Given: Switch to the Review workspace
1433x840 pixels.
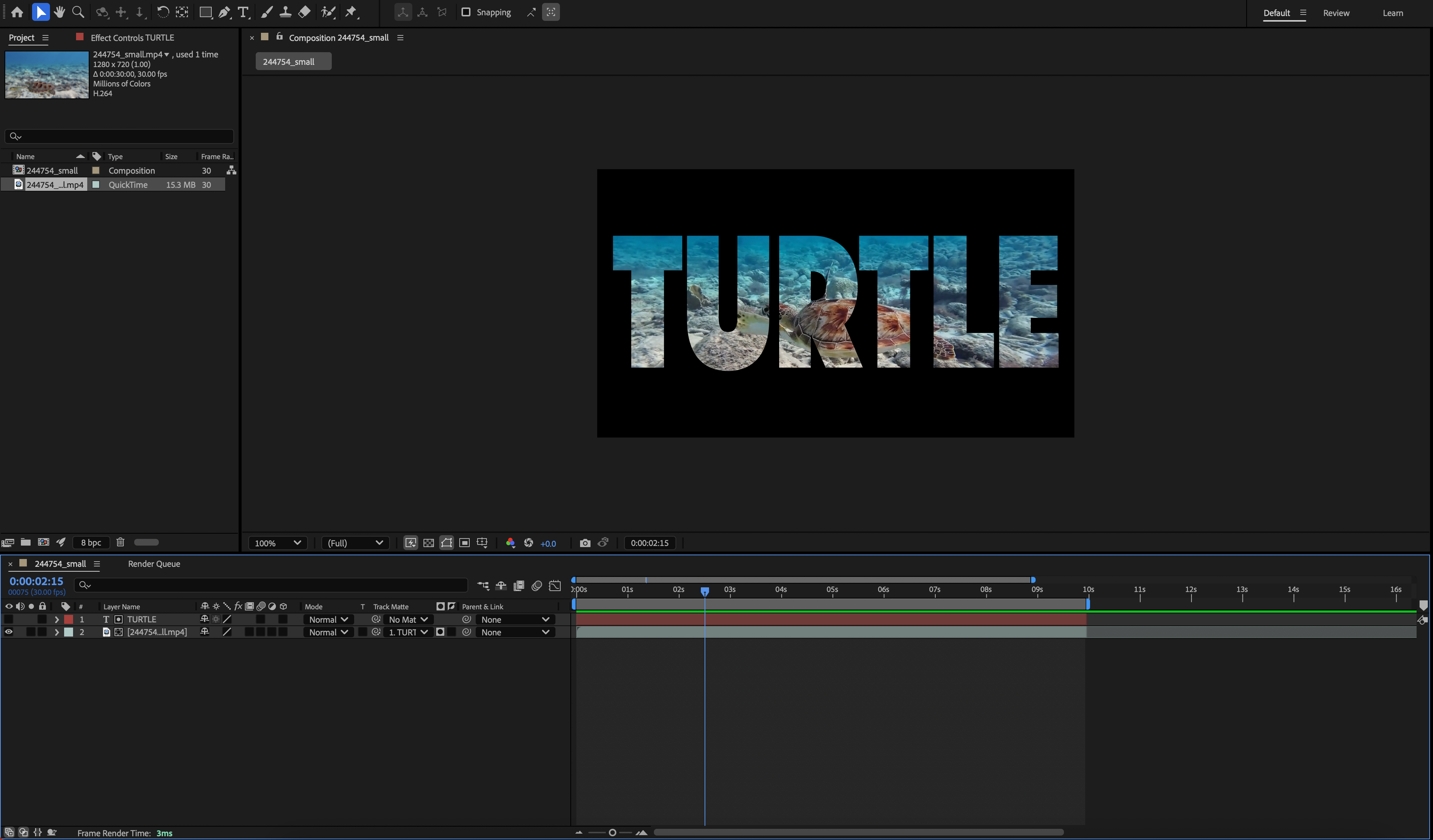Looking at the screenshot, I should [x=1336, y=13].
